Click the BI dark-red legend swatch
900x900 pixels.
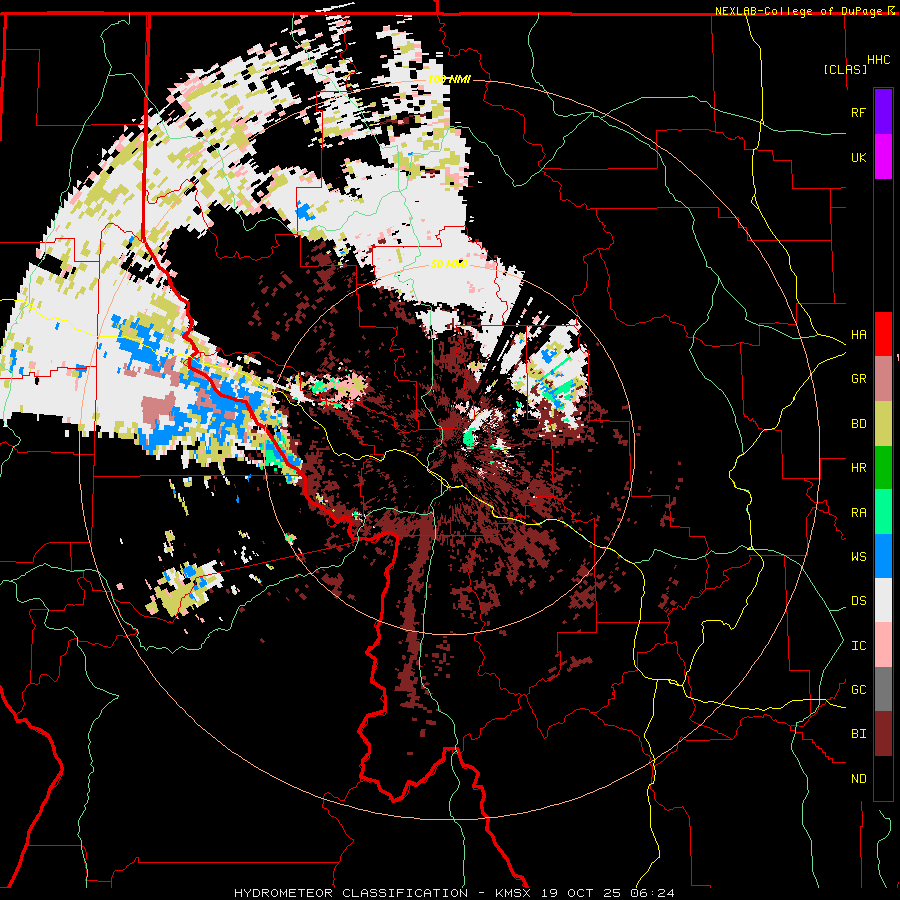(x=883, y=734)
